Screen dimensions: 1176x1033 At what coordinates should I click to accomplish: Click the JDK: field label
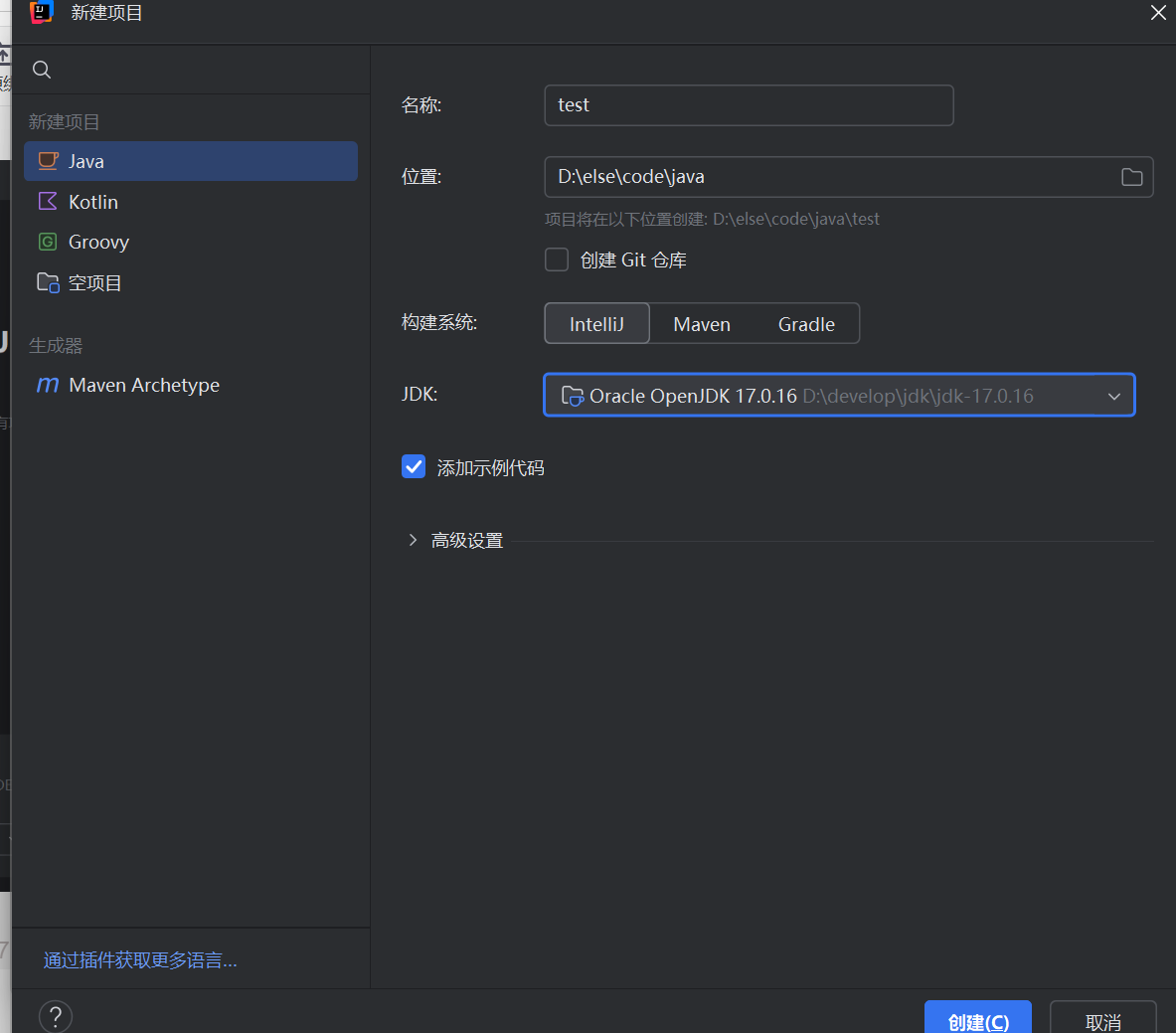tap(420, 394)
